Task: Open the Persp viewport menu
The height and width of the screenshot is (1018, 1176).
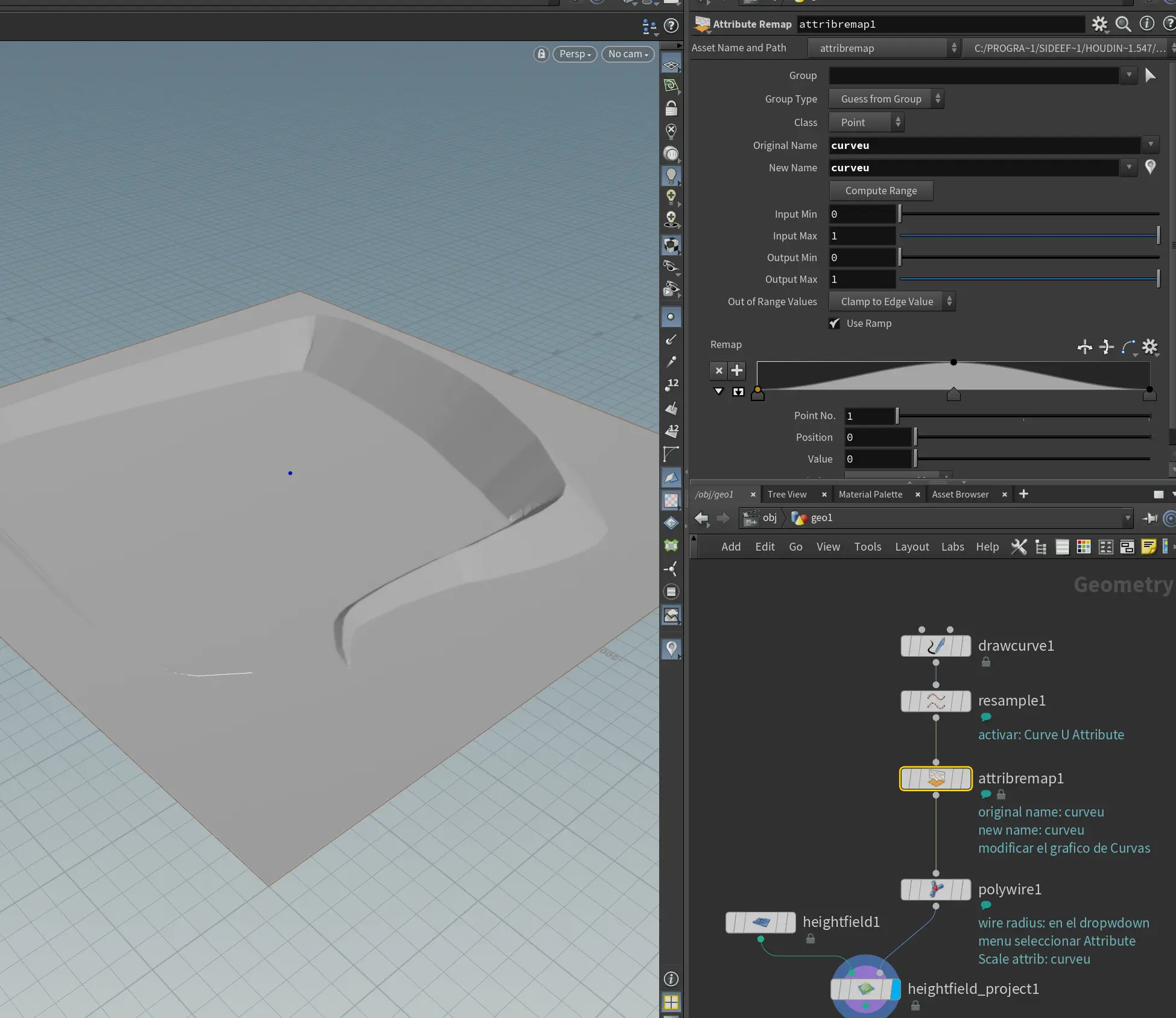Action: pos(575,54)
